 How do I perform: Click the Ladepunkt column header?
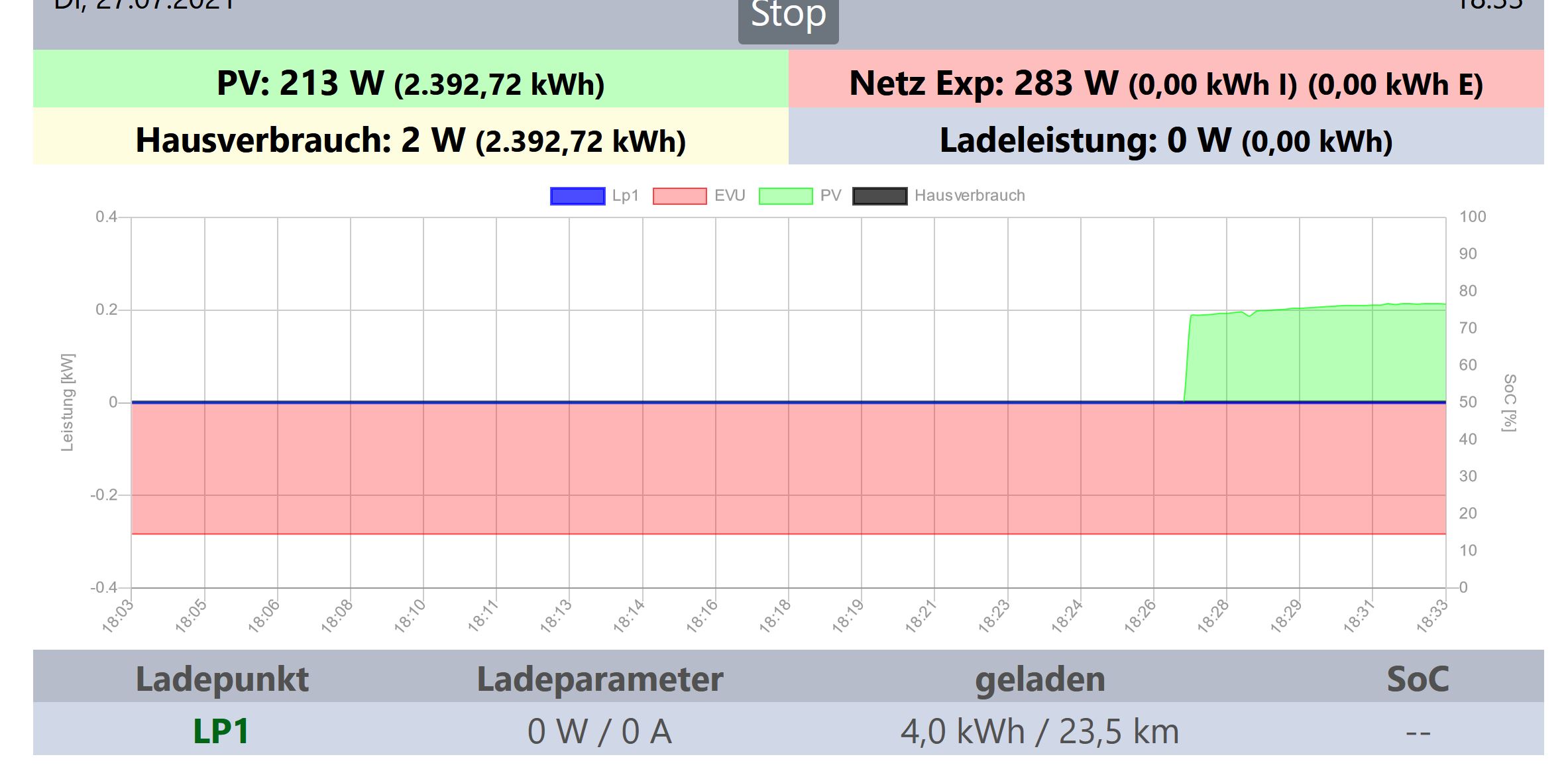(222, 679)
